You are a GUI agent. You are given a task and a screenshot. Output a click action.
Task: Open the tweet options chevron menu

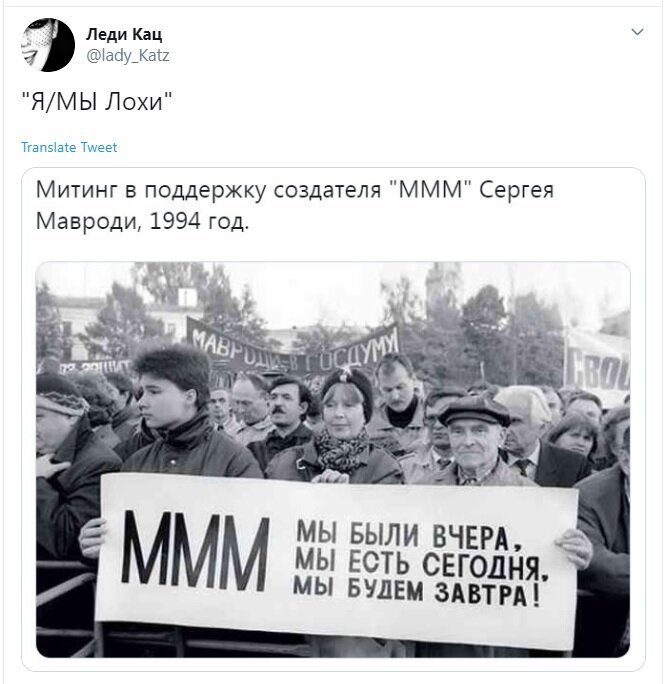coord(637,32)
